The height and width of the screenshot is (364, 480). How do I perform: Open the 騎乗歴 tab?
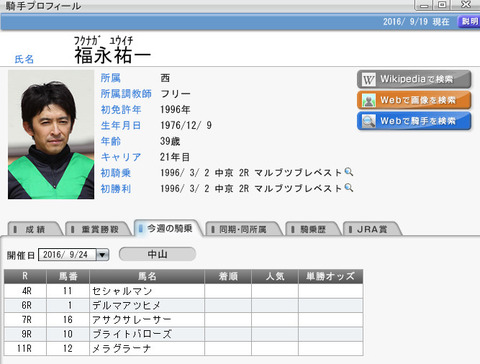313,229
